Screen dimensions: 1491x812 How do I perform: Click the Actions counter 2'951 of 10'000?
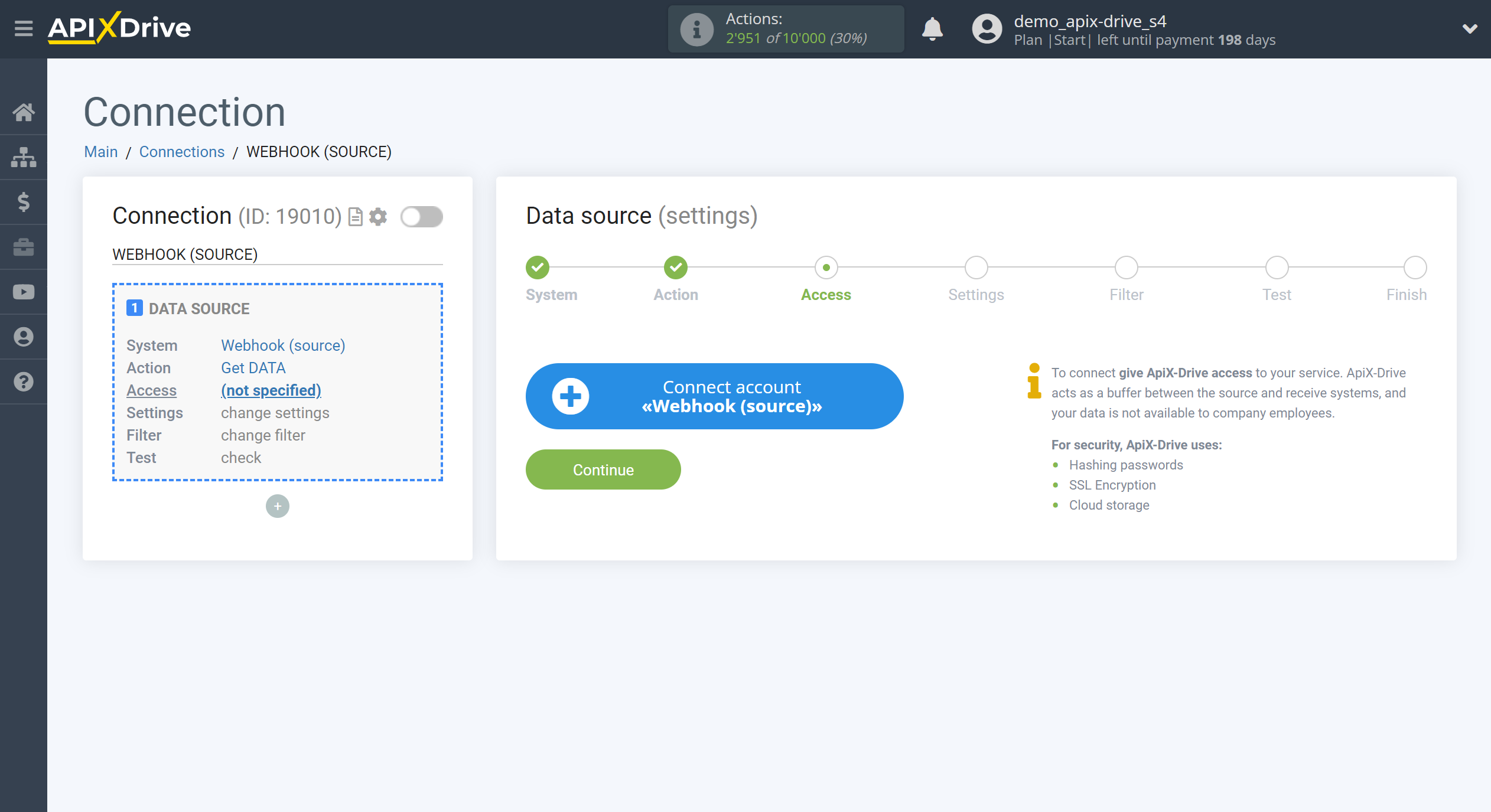click(x=796, y=38)
